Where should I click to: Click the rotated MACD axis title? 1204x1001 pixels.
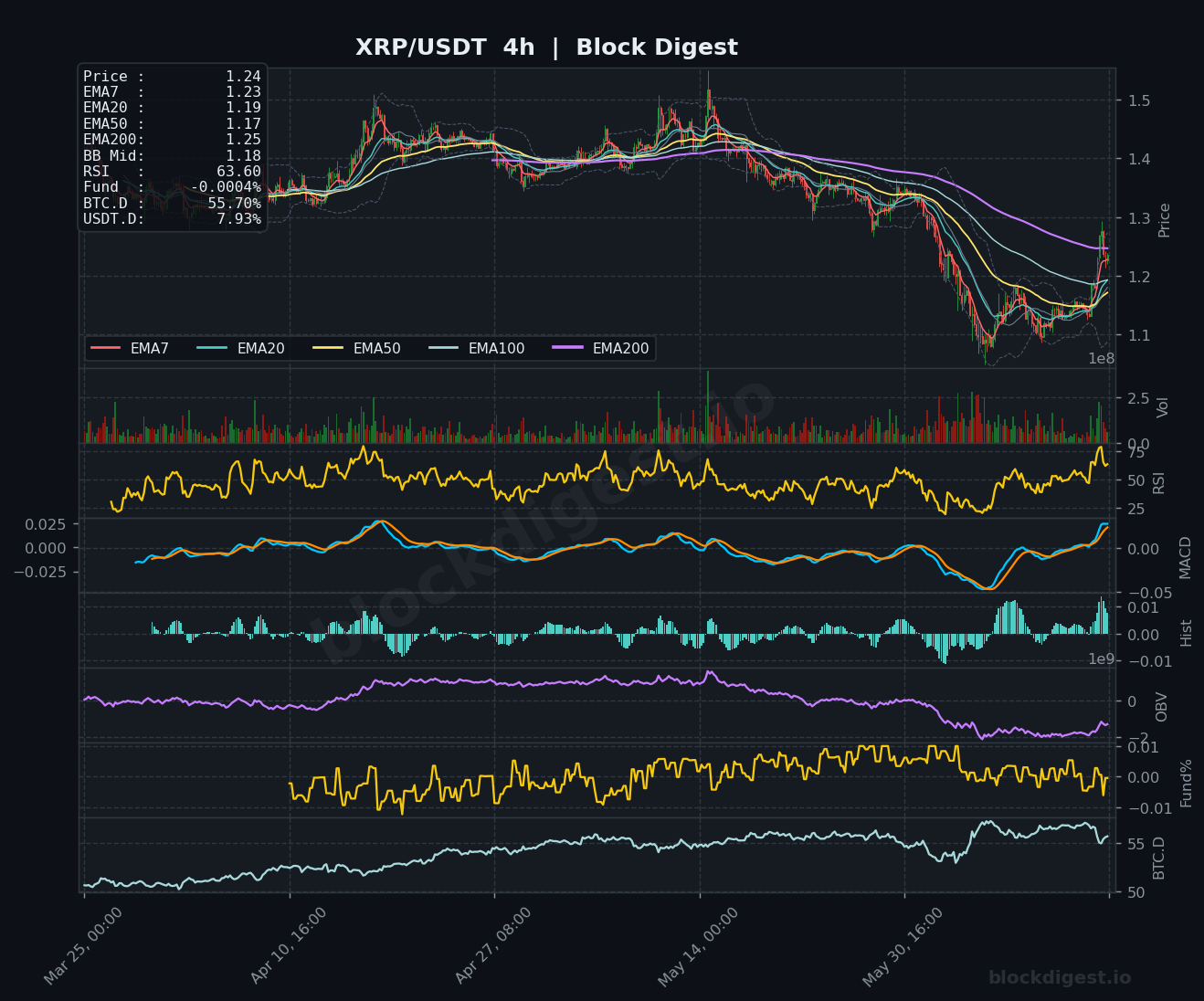(x=1185, y=557)
